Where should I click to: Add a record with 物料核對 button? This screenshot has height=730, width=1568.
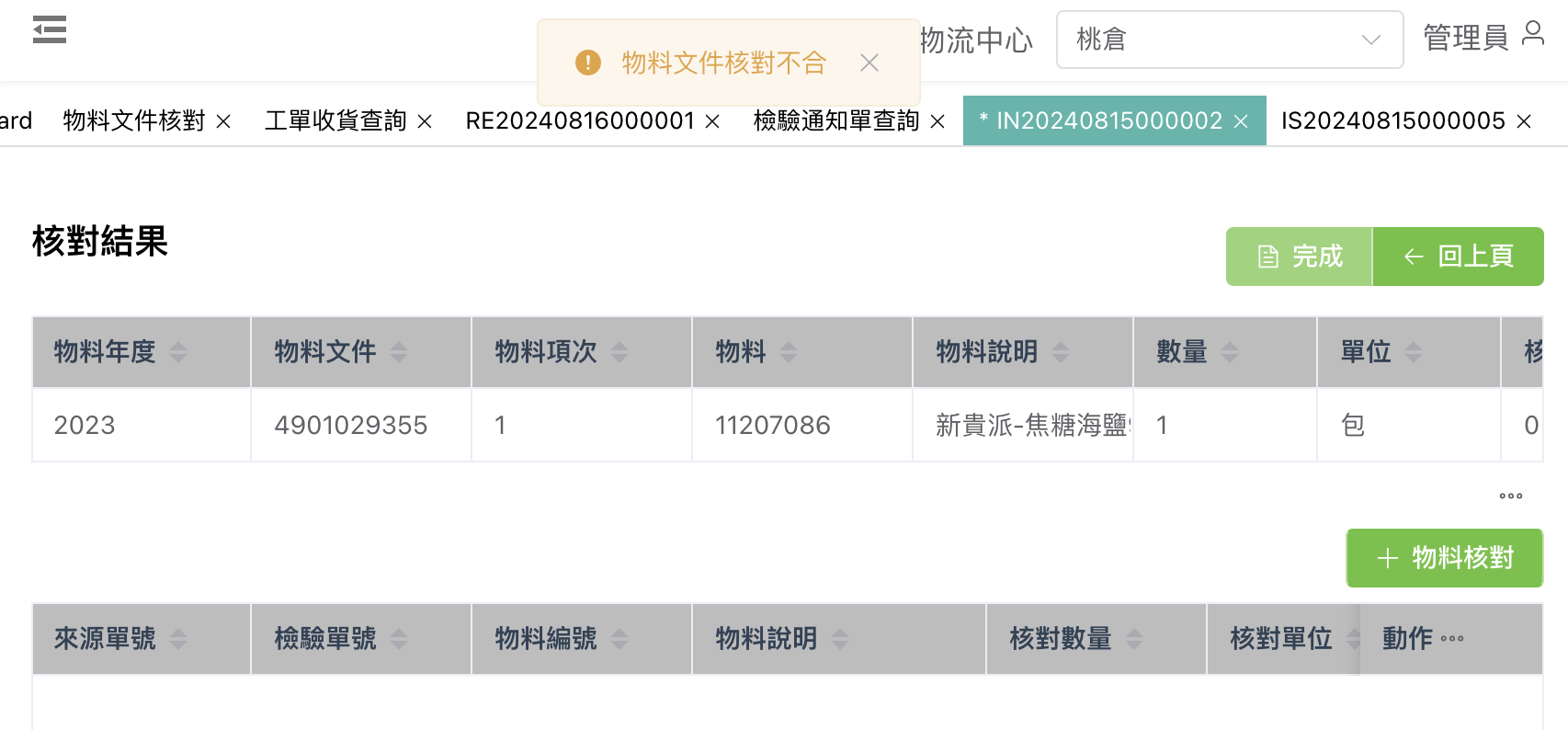click(x=1444, y=558)
